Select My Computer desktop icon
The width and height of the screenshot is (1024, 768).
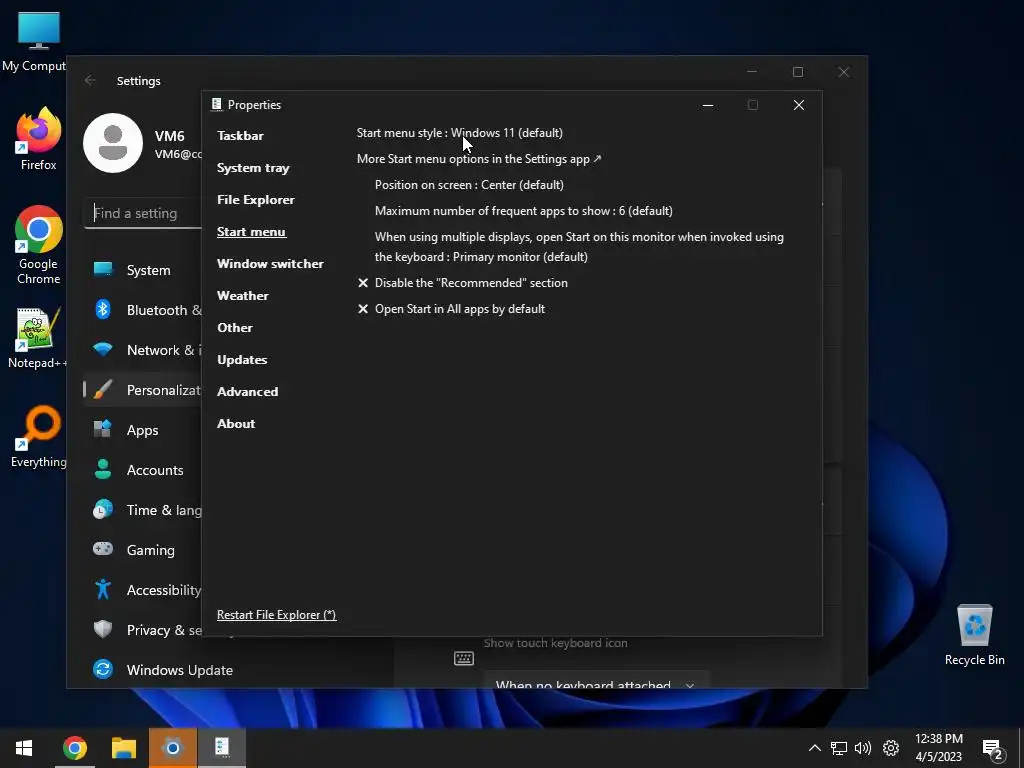tap(36, 42)
